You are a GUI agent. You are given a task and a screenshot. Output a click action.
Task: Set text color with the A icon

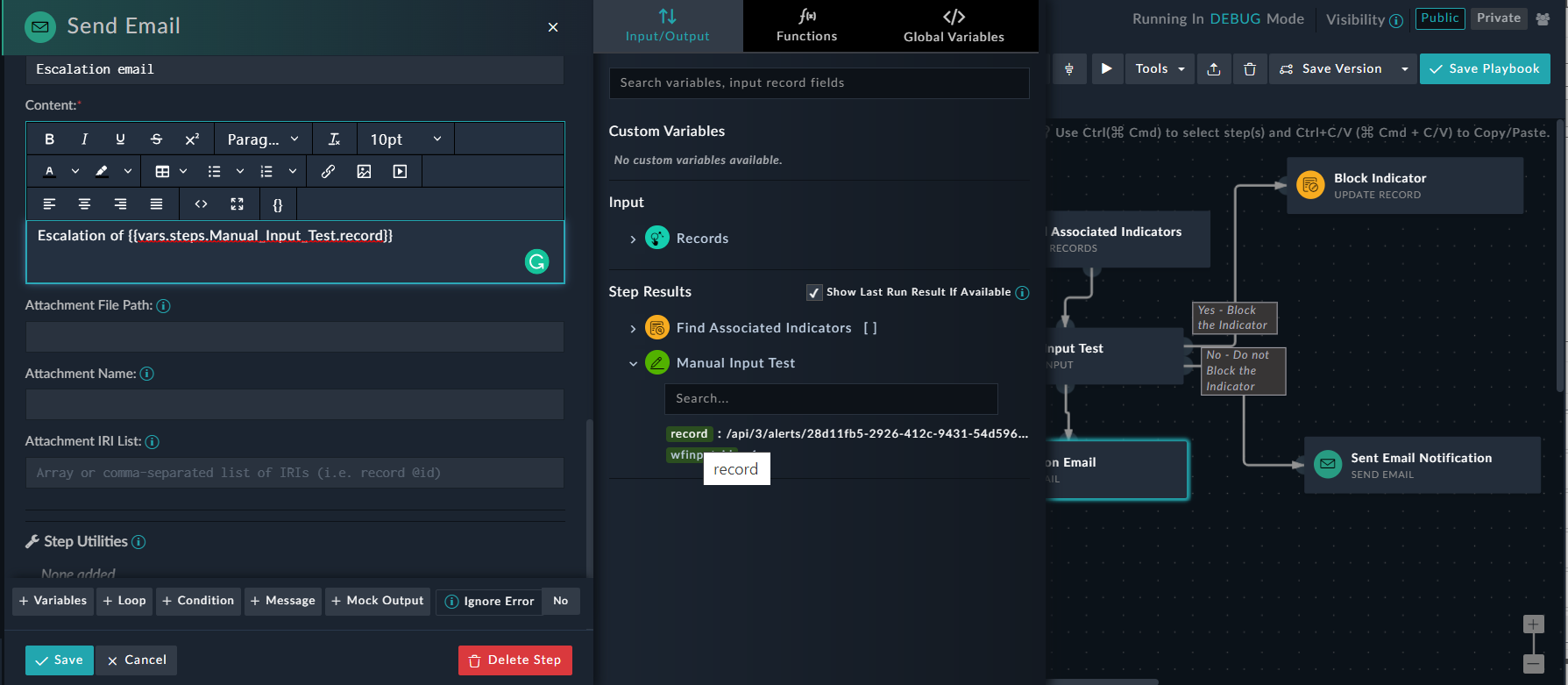click(50, 172)
